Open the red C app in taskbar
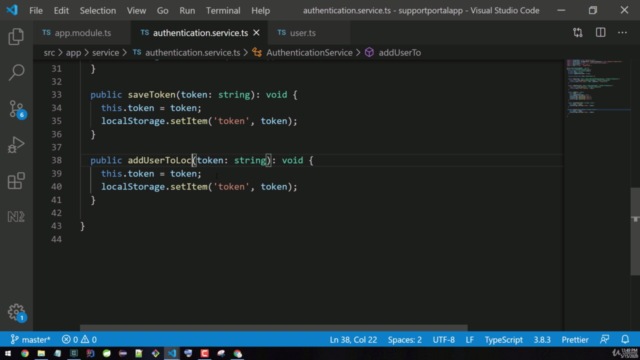The width and height of the screenshot is (640, 360). 204,353
